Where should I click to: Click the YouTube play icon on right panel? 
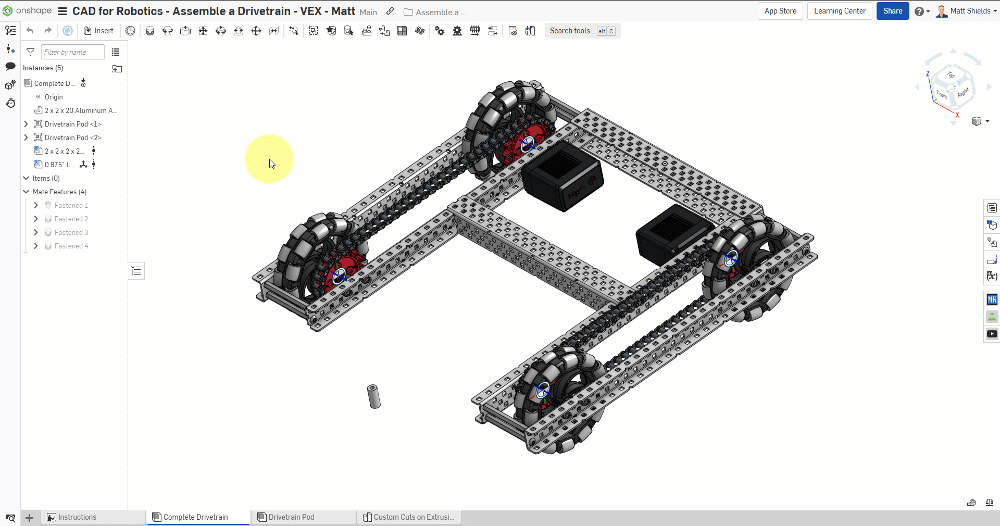click(x=992, y=333)
